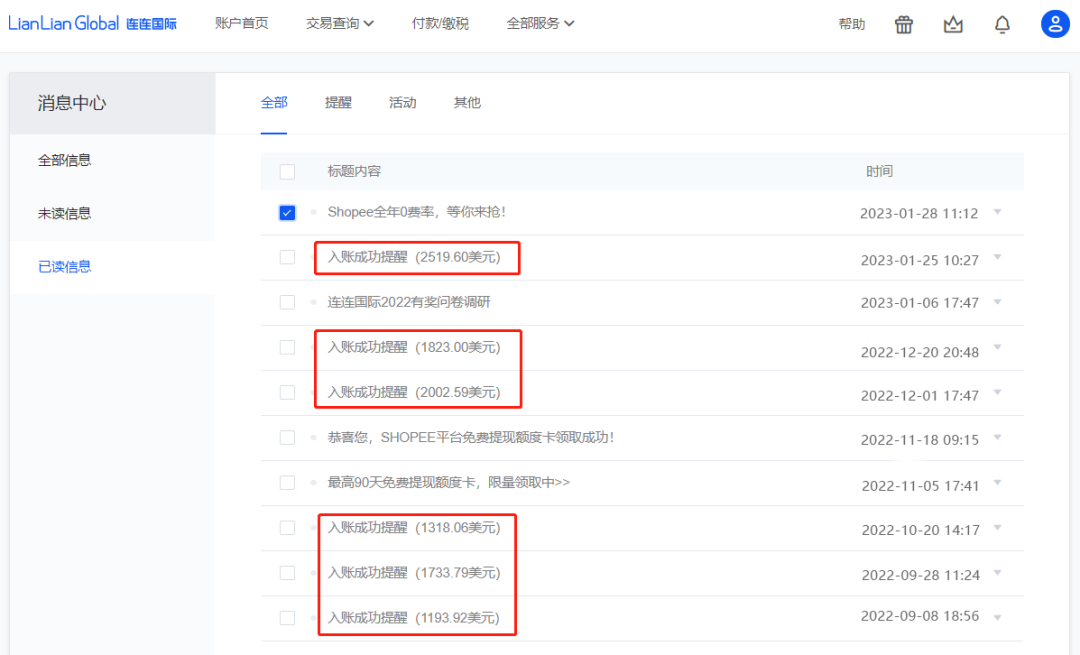Open the crown membership icon
1080x655 pixels.
click(953, 25)
